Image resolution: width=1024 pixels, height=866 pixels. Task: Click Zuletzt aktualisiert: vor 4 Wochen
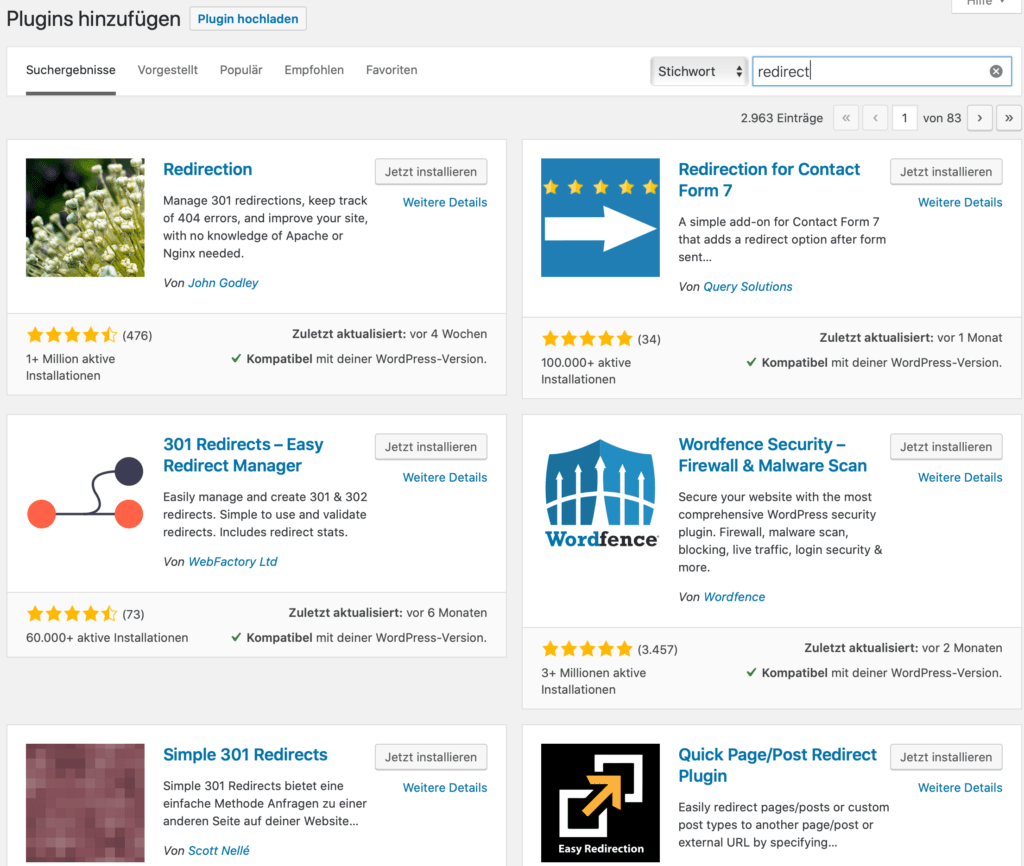pyautogui.click(x=389, y=334)
